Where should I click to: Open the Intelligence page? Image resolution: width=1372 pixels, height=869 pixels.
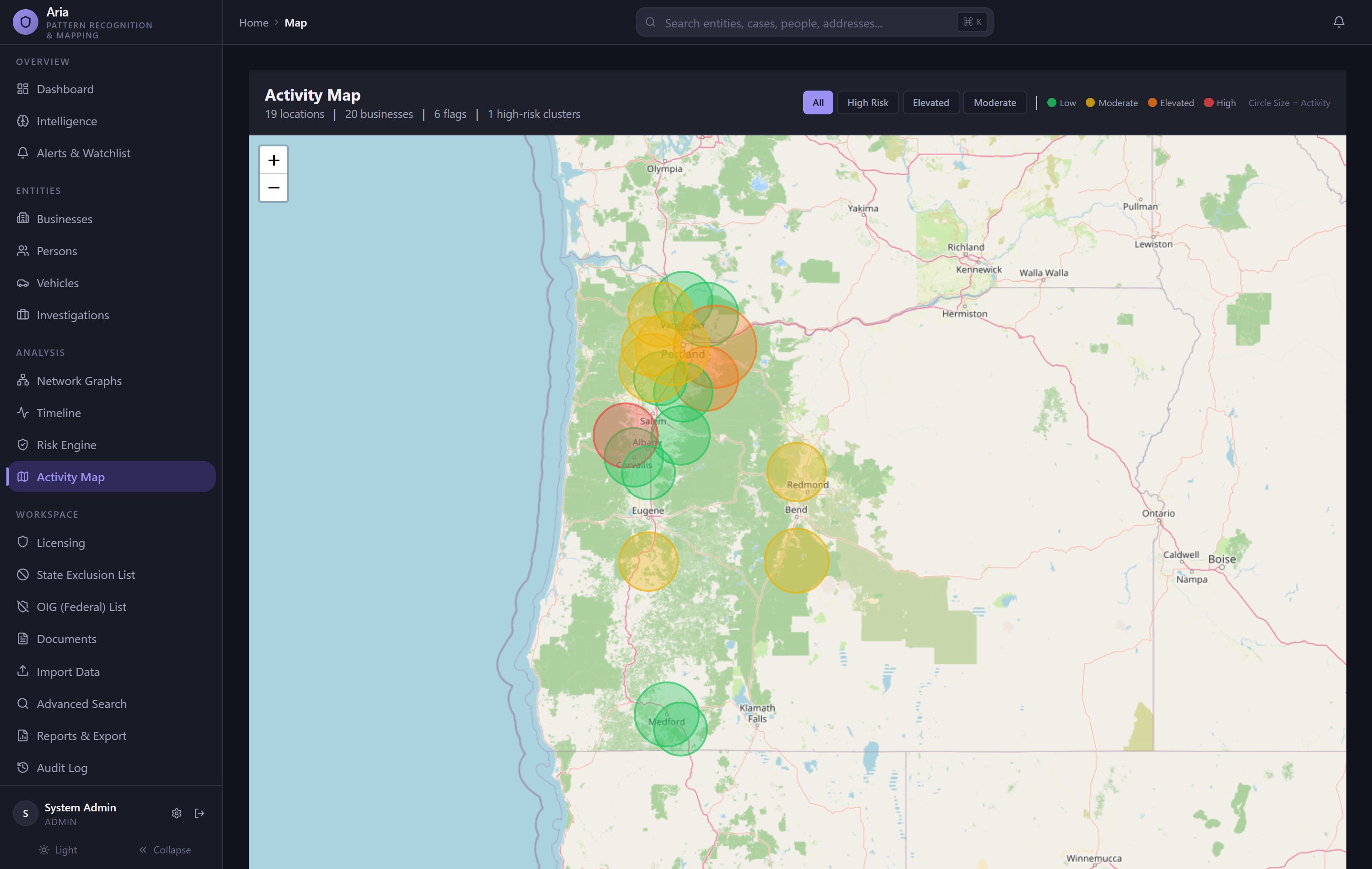111,121
